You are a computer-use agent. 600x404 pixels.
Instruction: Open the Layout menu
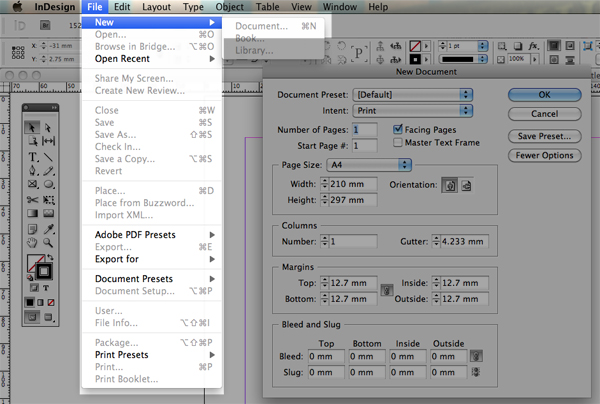(x=157, y=7)
